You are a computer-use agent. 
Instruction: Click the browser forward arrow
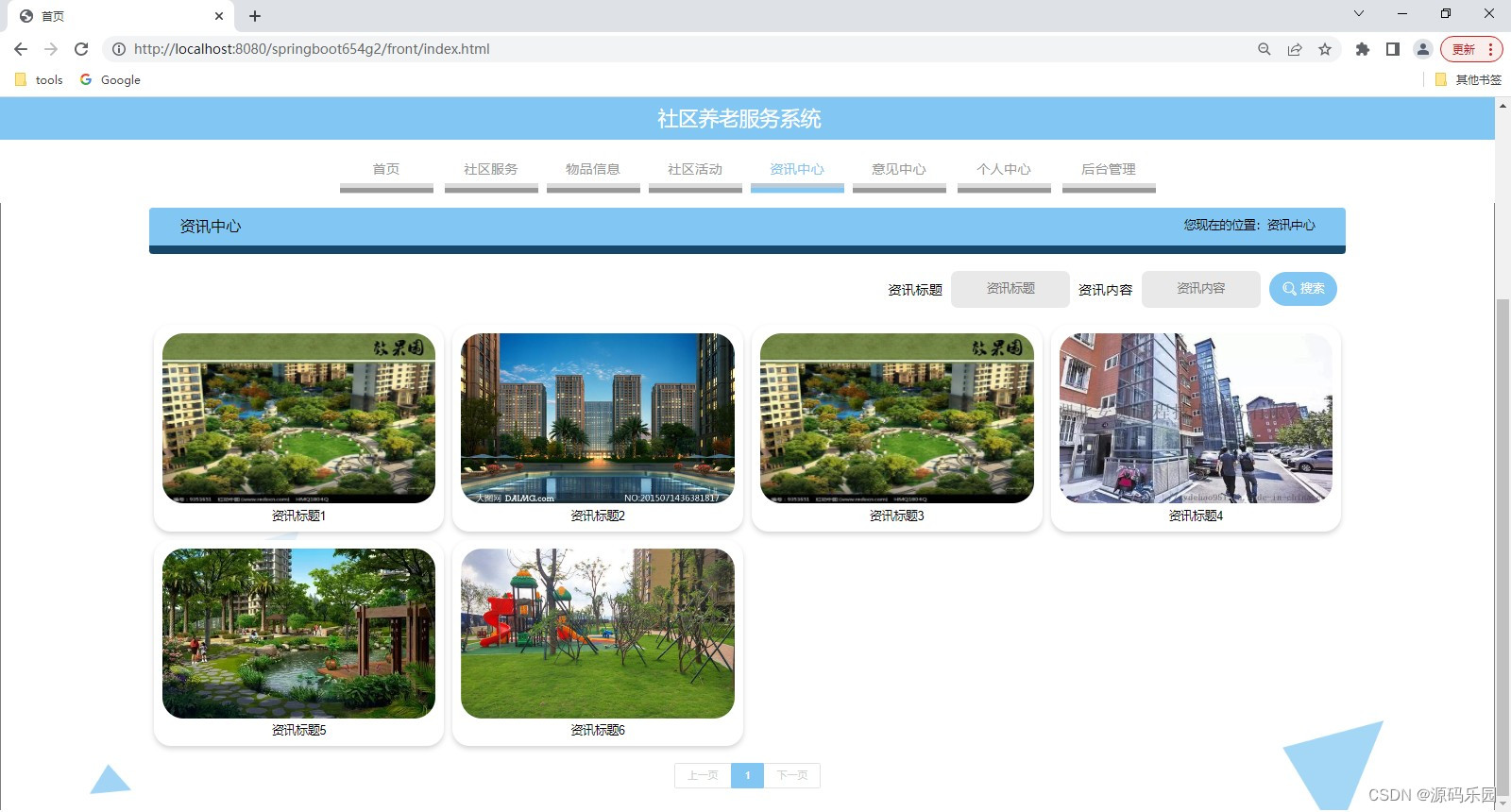[51, 49]
